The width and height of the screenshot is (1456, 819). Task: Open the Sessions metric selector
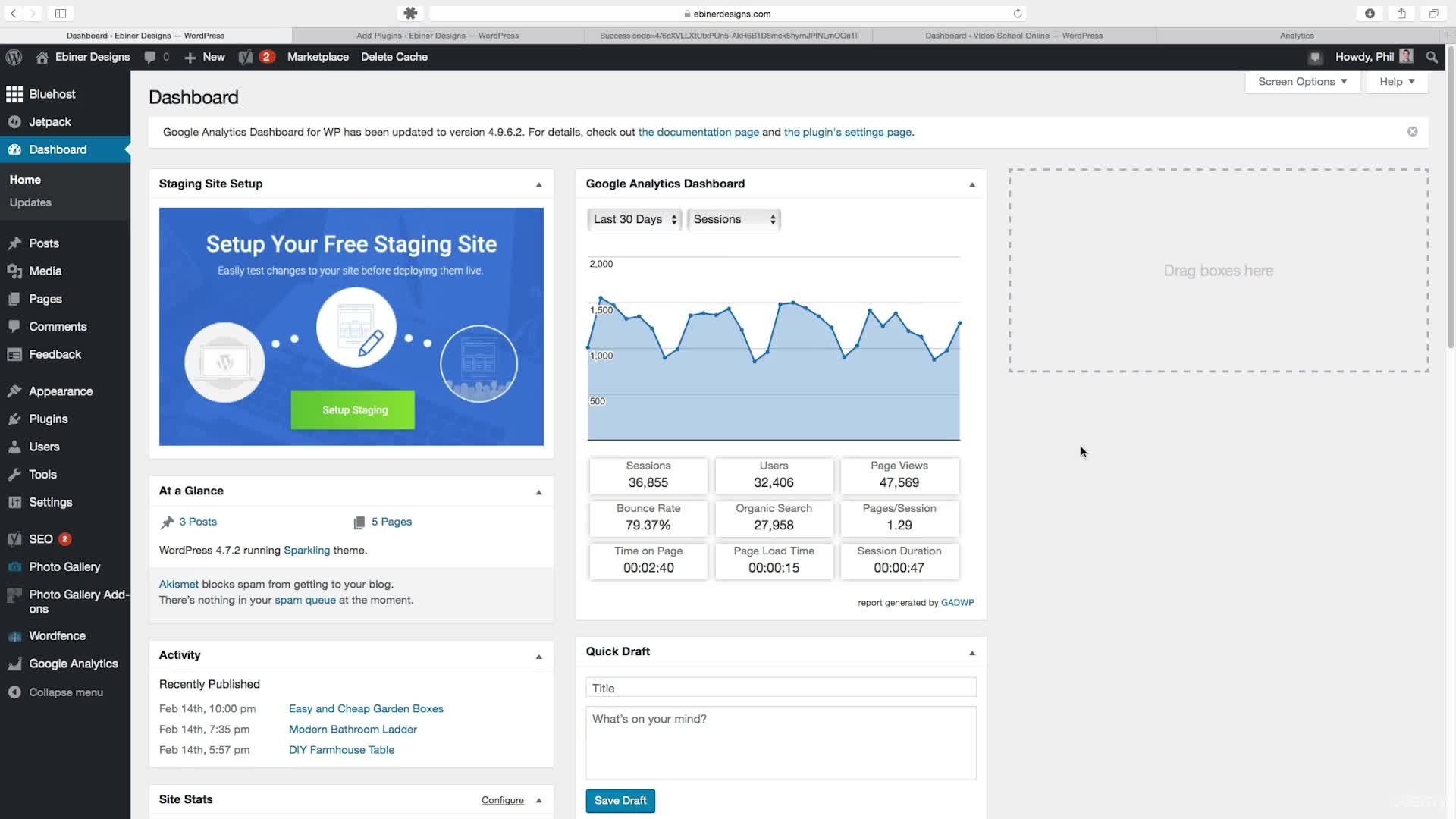pos(734,220)
